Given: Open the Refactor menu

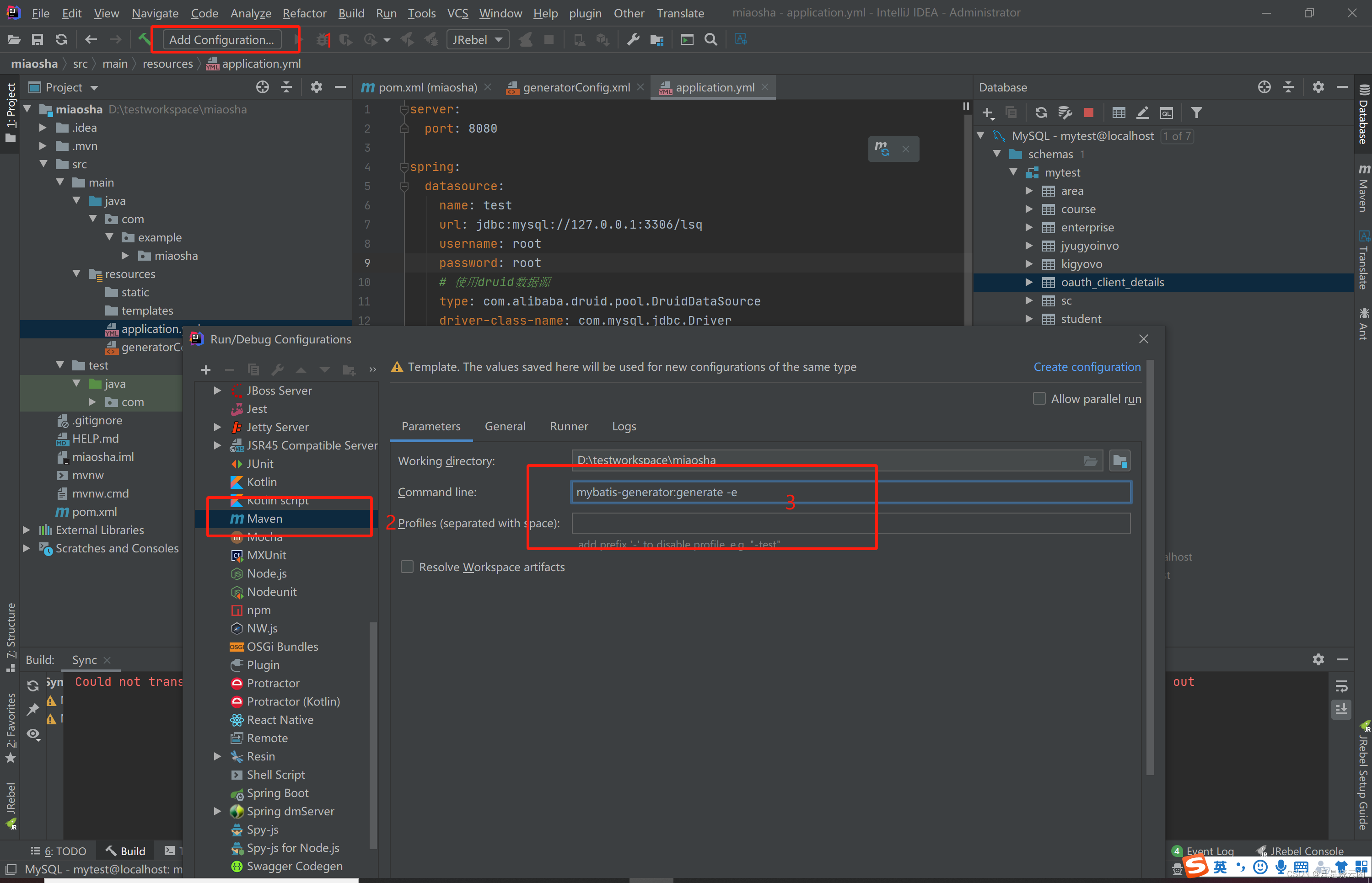Looking at the screenshot, I should point(304,13).
